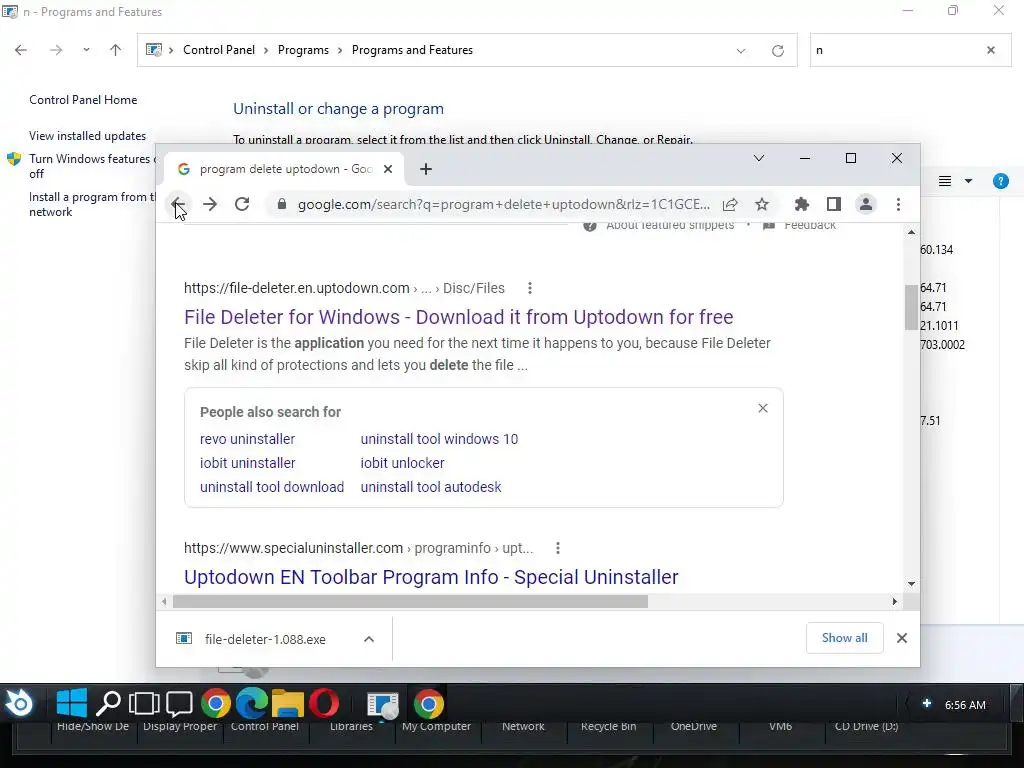This screenshot has height=768, width=1024.
Task: Refresh Programs and Features list
Action: pyautogui.click(x=777, y=50)
